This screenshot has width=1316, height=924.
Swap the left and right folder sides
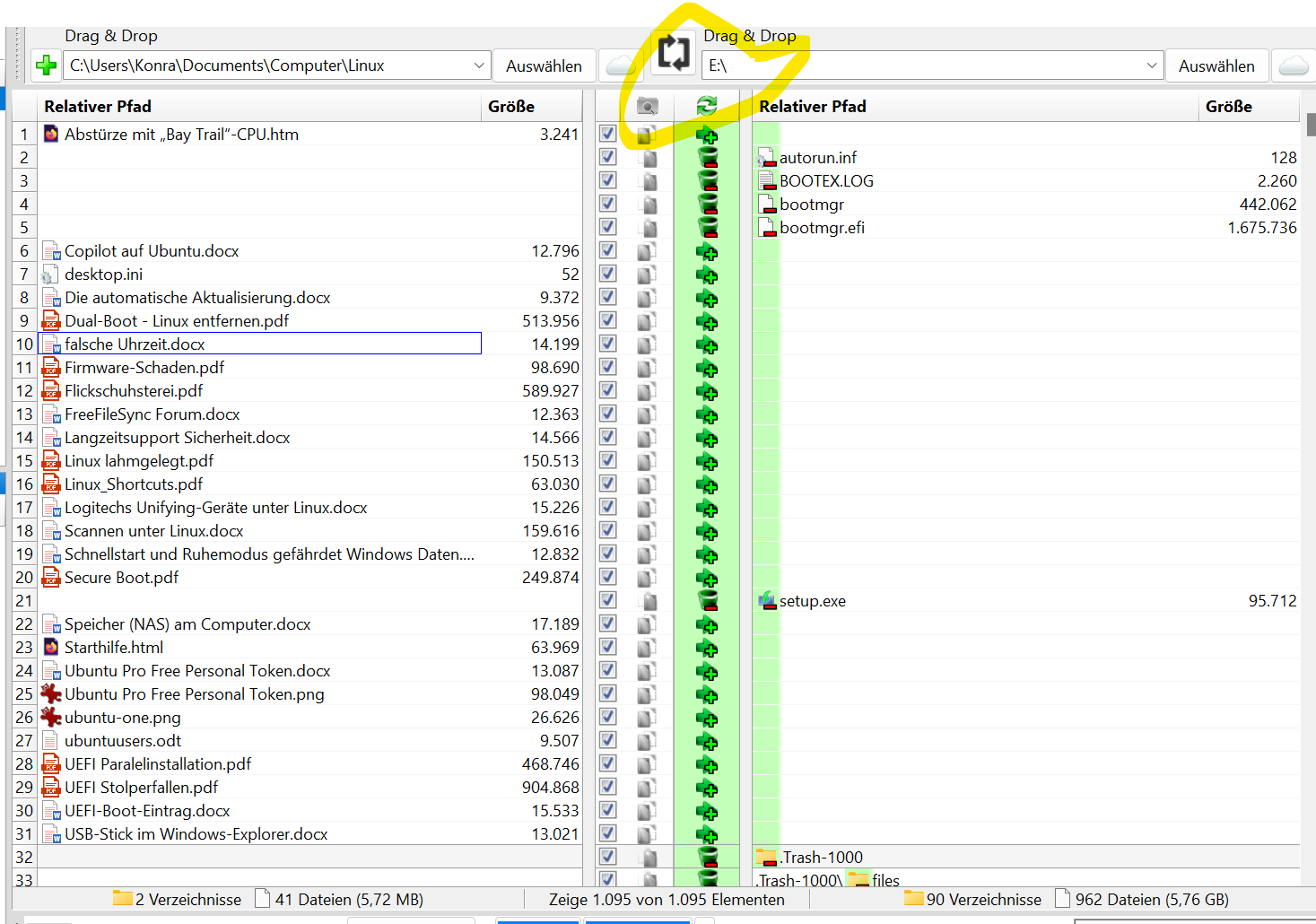(674, 52)
